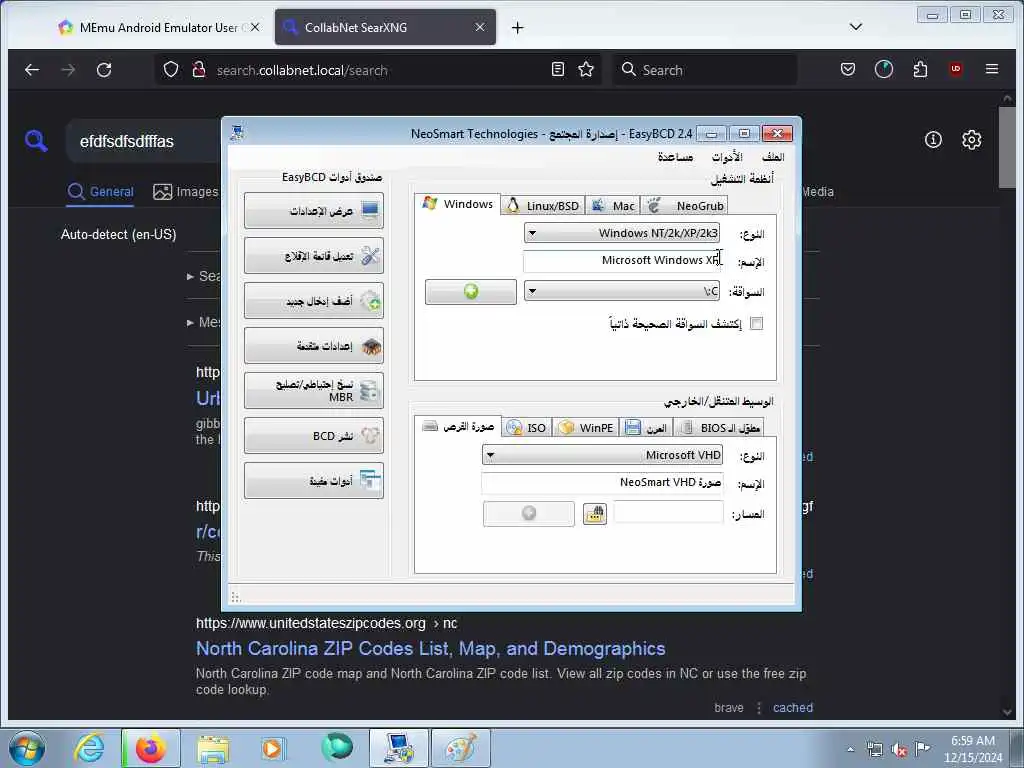The height and width of the screenshot is (768, 1024).
Task: Open the Windows NT/2k/XP/2k3 type dropdown
Action: coord(622,233)
